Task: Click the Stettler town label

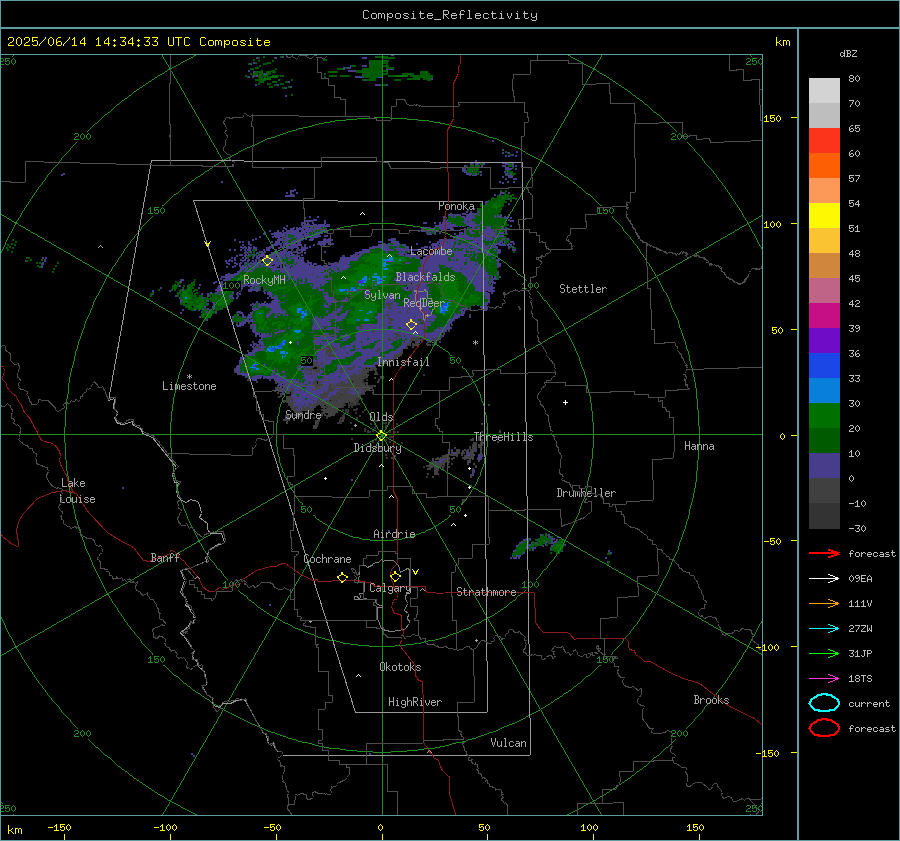Action: point(583,289)
